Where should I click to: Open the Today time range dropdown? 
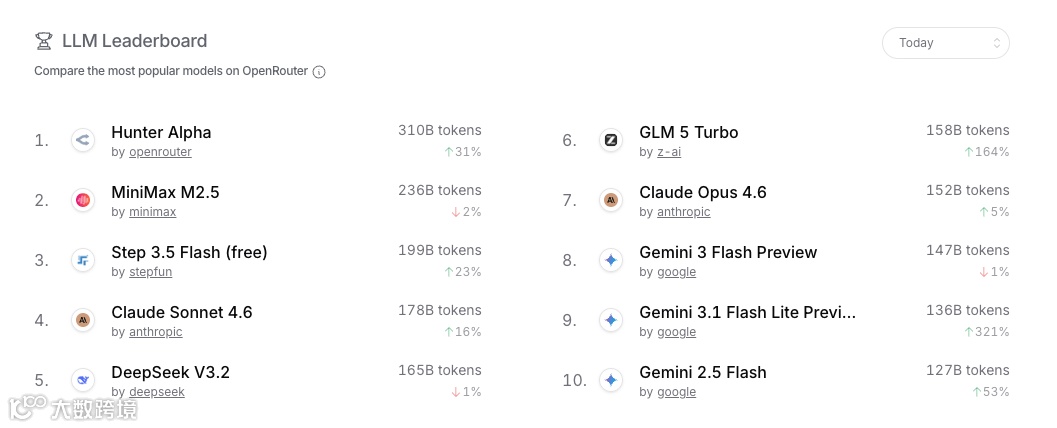point(945,43)
